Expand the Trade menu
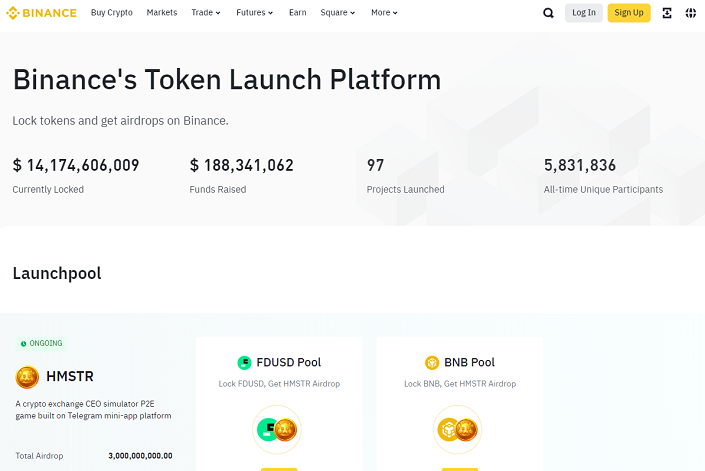 coord(206,13)
